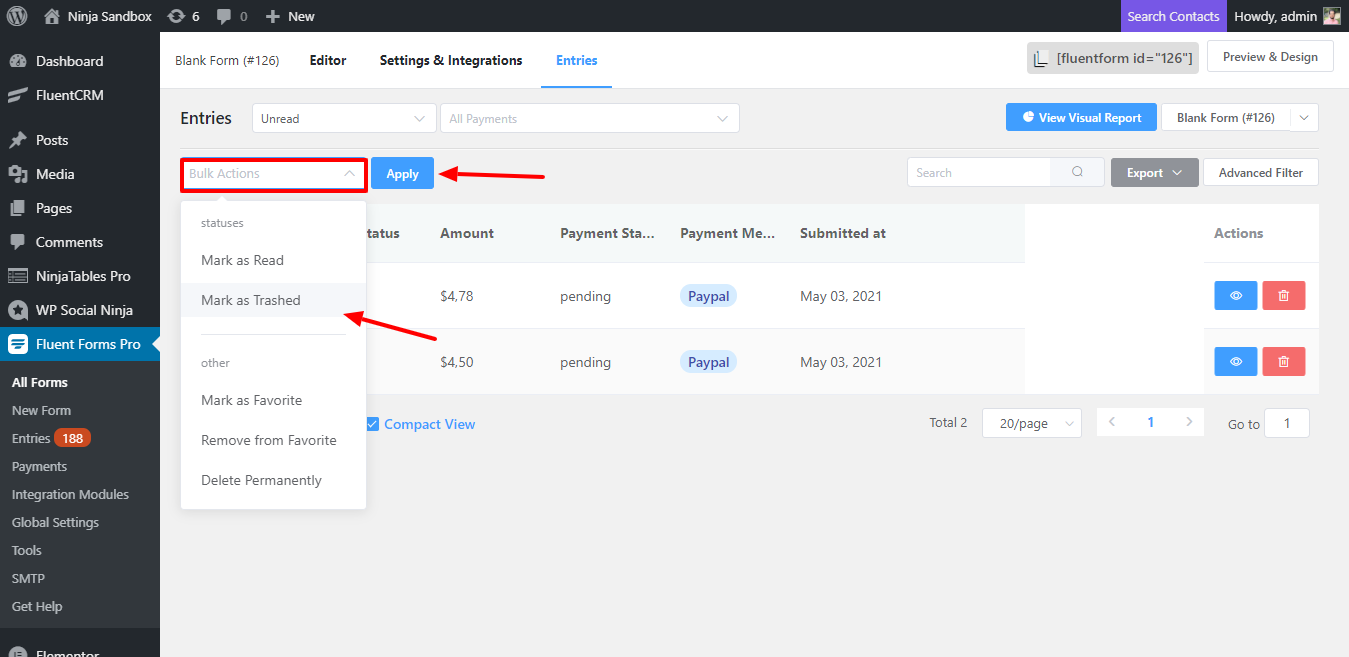Screen dimensions: 1349x657
Task: Switch to the Entries tab
Action: coord(577,60)
